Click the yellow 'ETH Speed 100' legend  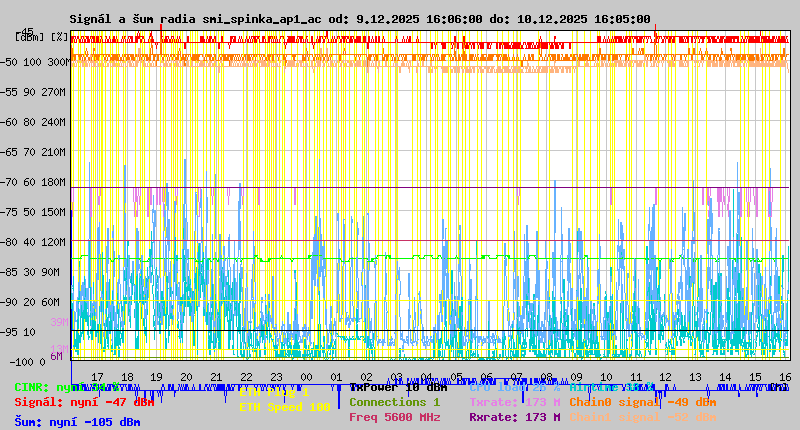[x=285, y=408]
